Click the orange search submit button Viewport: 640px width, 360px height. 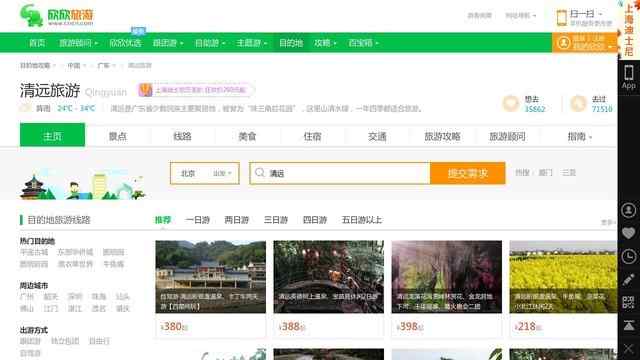click(x=468, y=173)
